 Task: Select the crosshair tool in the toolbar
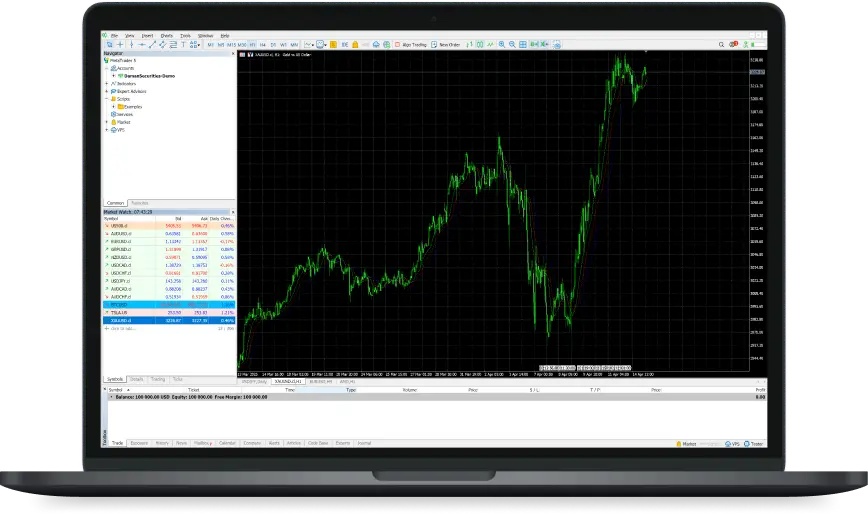tap(120, 45)
